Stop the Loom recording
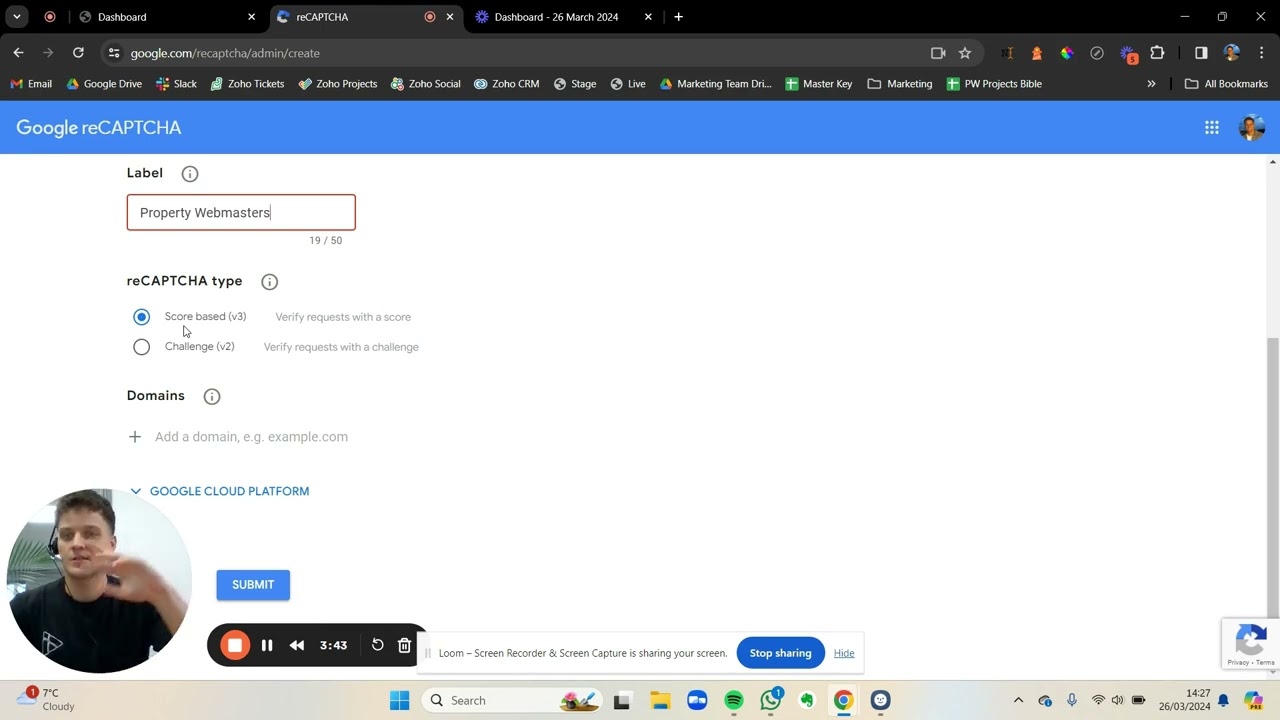Viewport: 1280px width, 720px height. pos(235,645)
